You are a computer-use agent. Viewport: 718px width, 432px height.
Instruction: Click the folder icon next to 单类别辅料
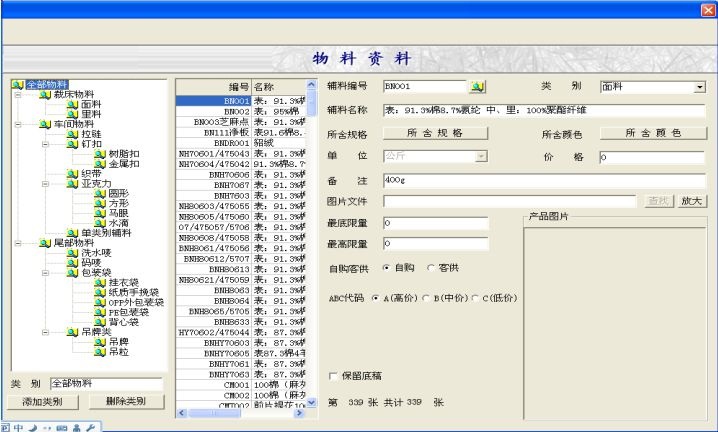72,233
